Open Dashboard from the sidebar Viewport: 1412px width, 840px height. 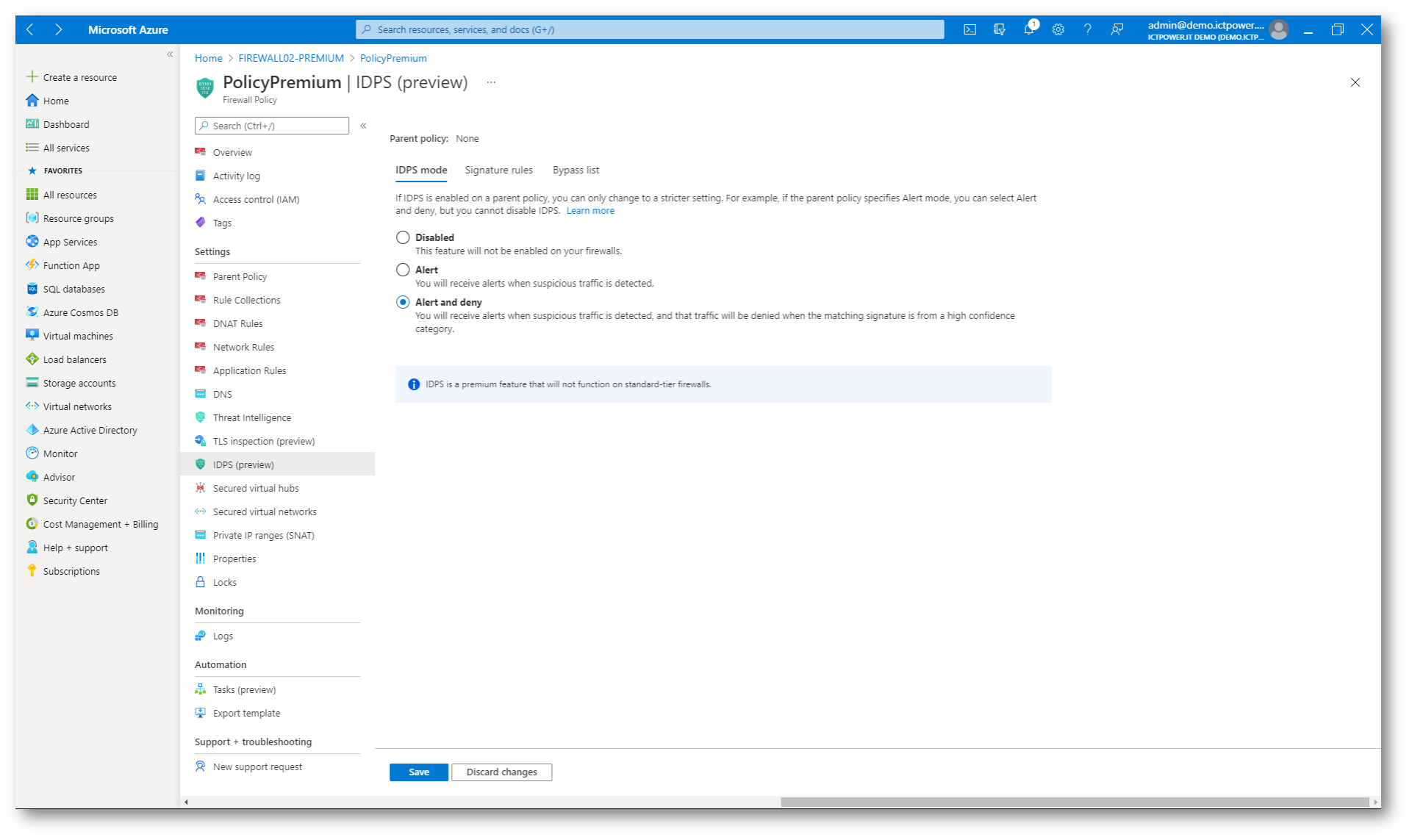(66, 124)
